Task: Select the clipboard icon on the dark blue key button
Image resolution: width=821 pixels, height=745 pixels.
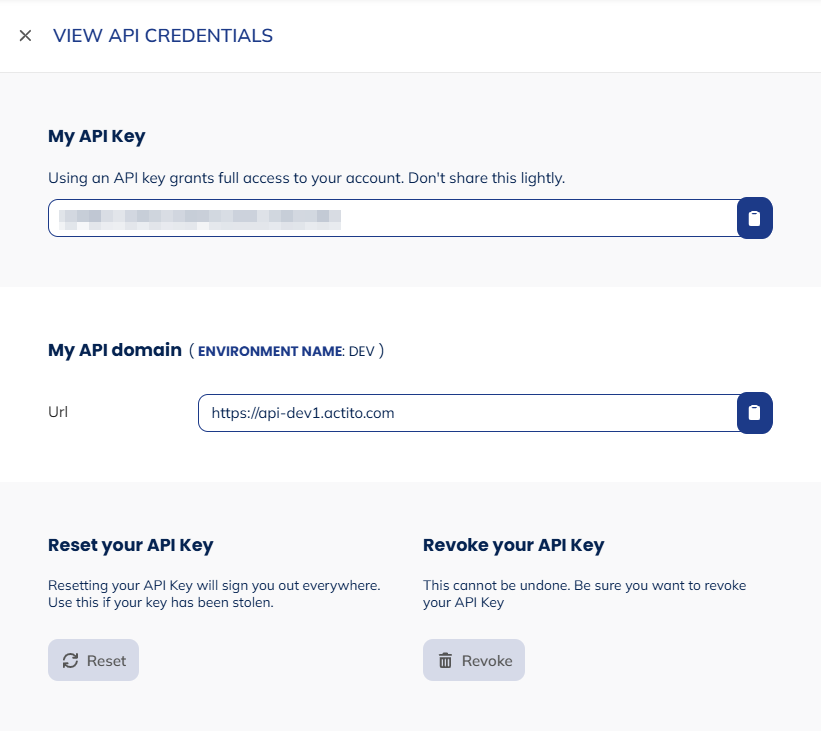Action: 755,218
